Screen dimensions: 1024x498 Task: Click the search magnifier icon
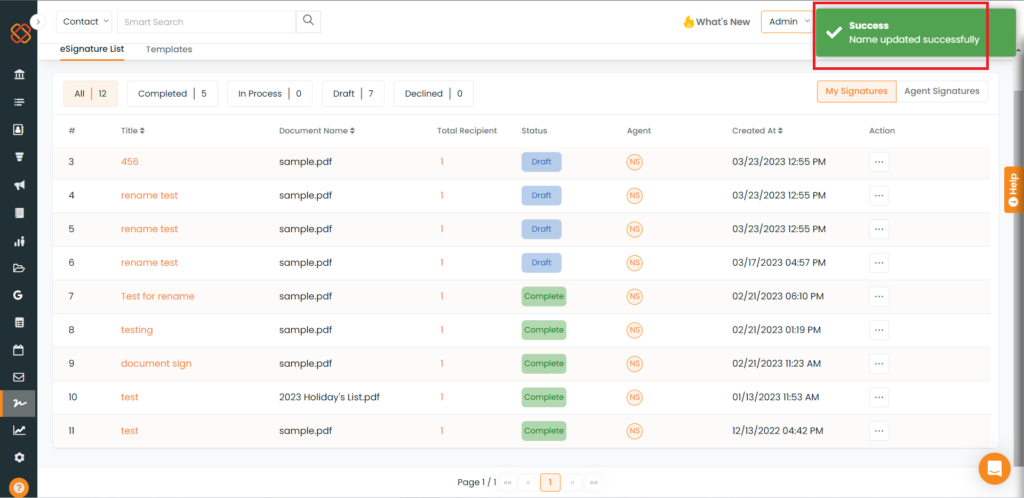[x=309, y=21]
